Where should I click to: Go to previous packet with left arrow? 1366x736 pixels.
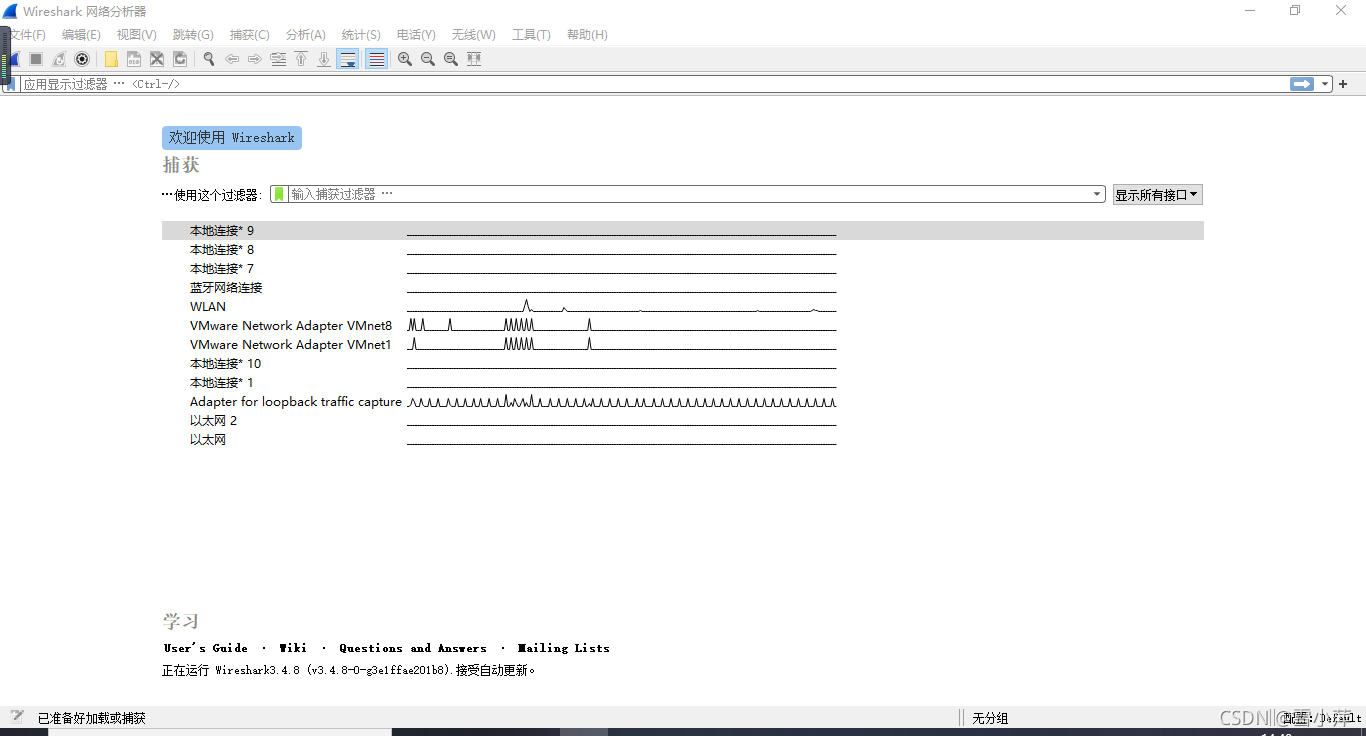(x=232, y=59)
